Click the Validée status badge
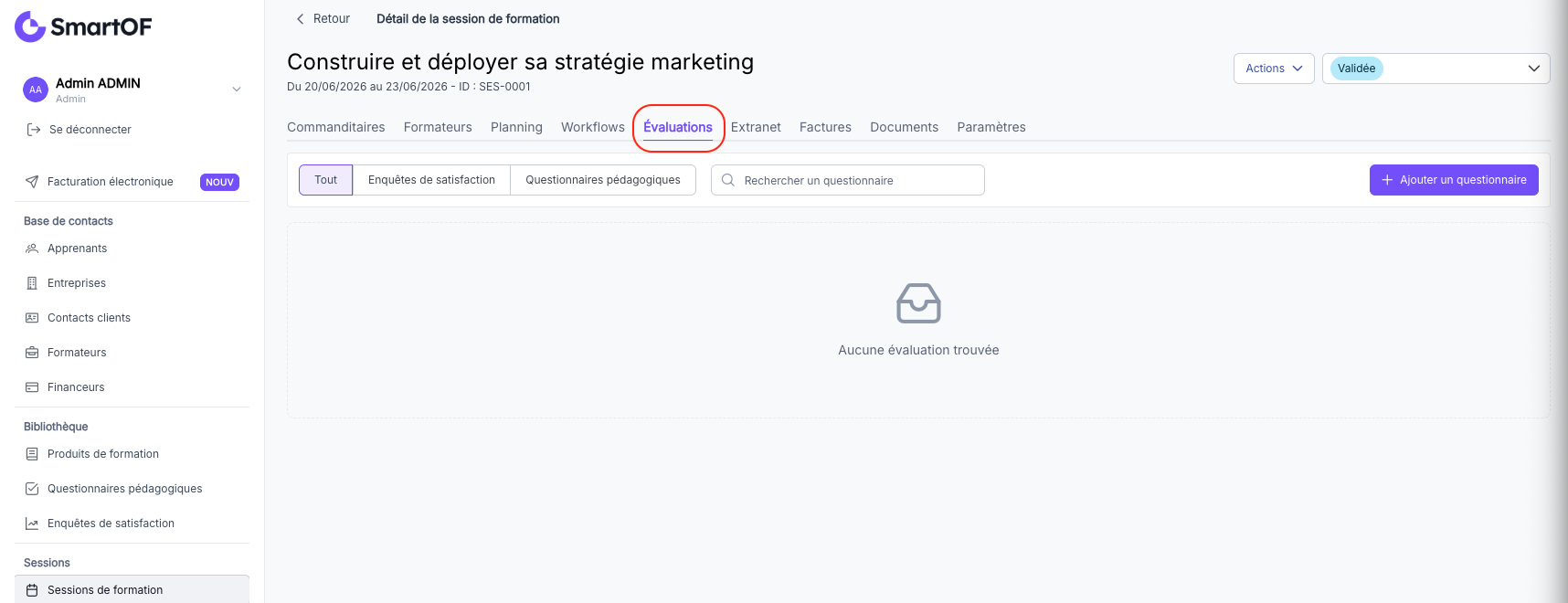 pos(1356,69)
